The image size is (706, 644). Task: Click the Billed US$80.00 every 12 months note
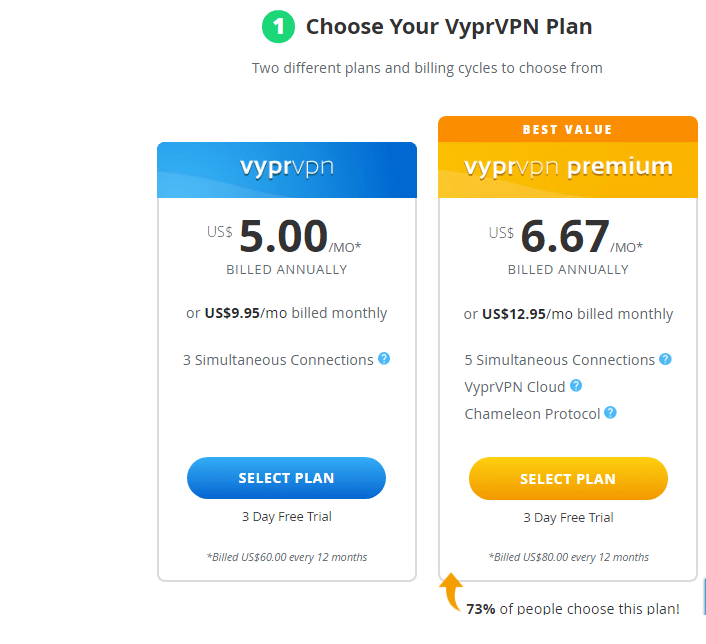[x=569, y=557]
